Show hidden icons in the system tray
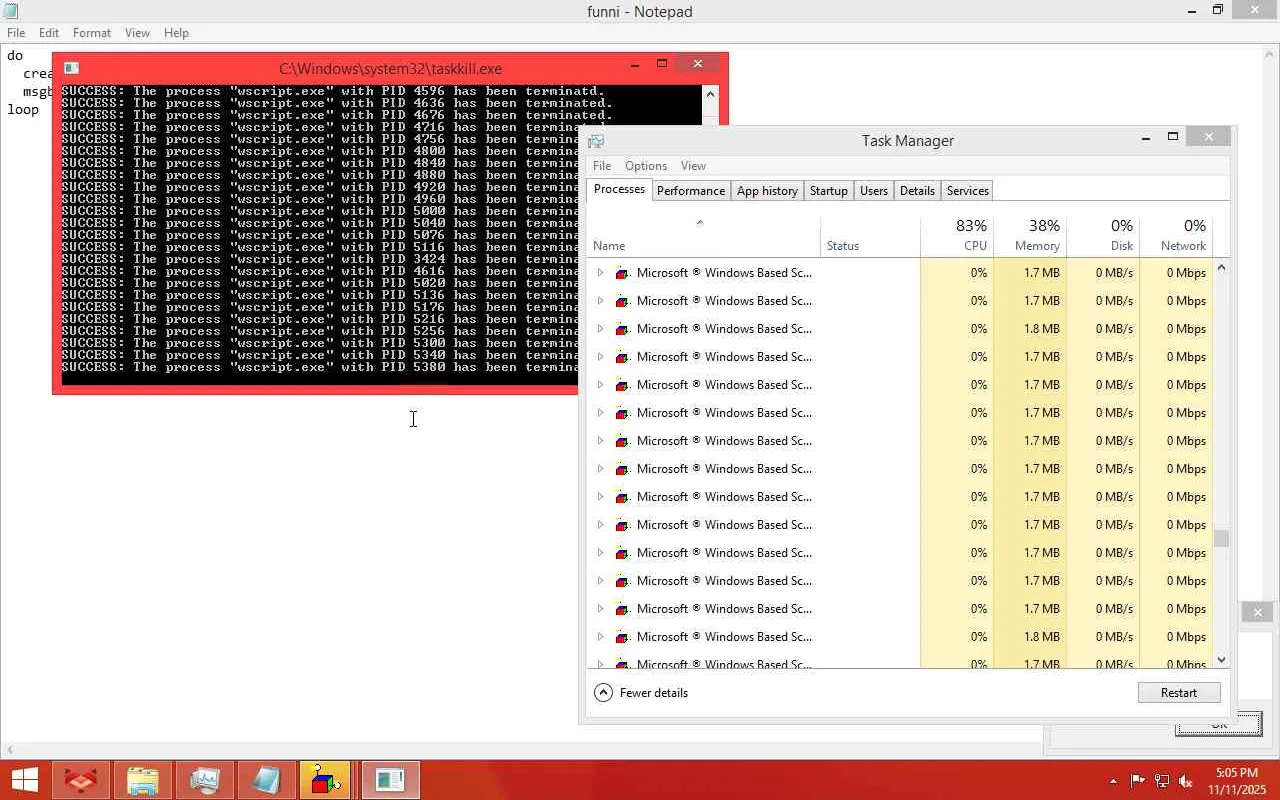The width and height of the screenshot is (1280, 800). click(1113, 781)
